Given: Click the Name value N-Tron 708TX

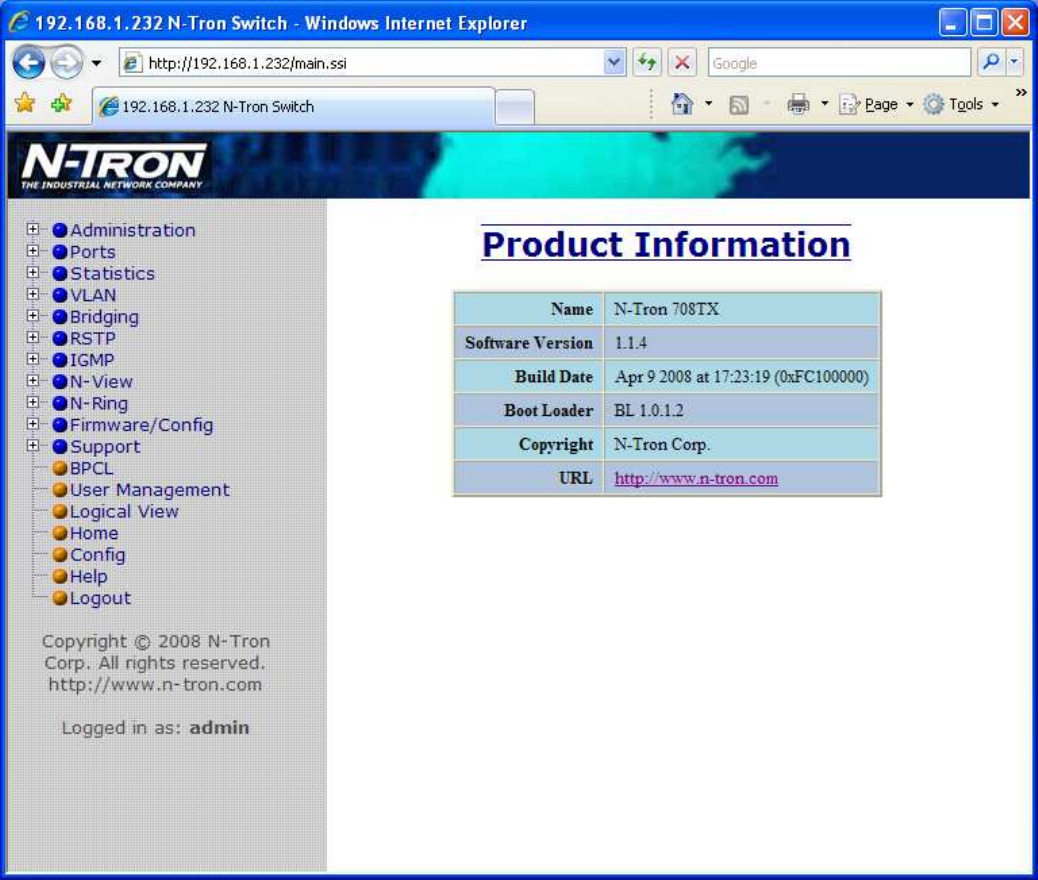Looking at the screenshot, I should click(x=666, y=309).
